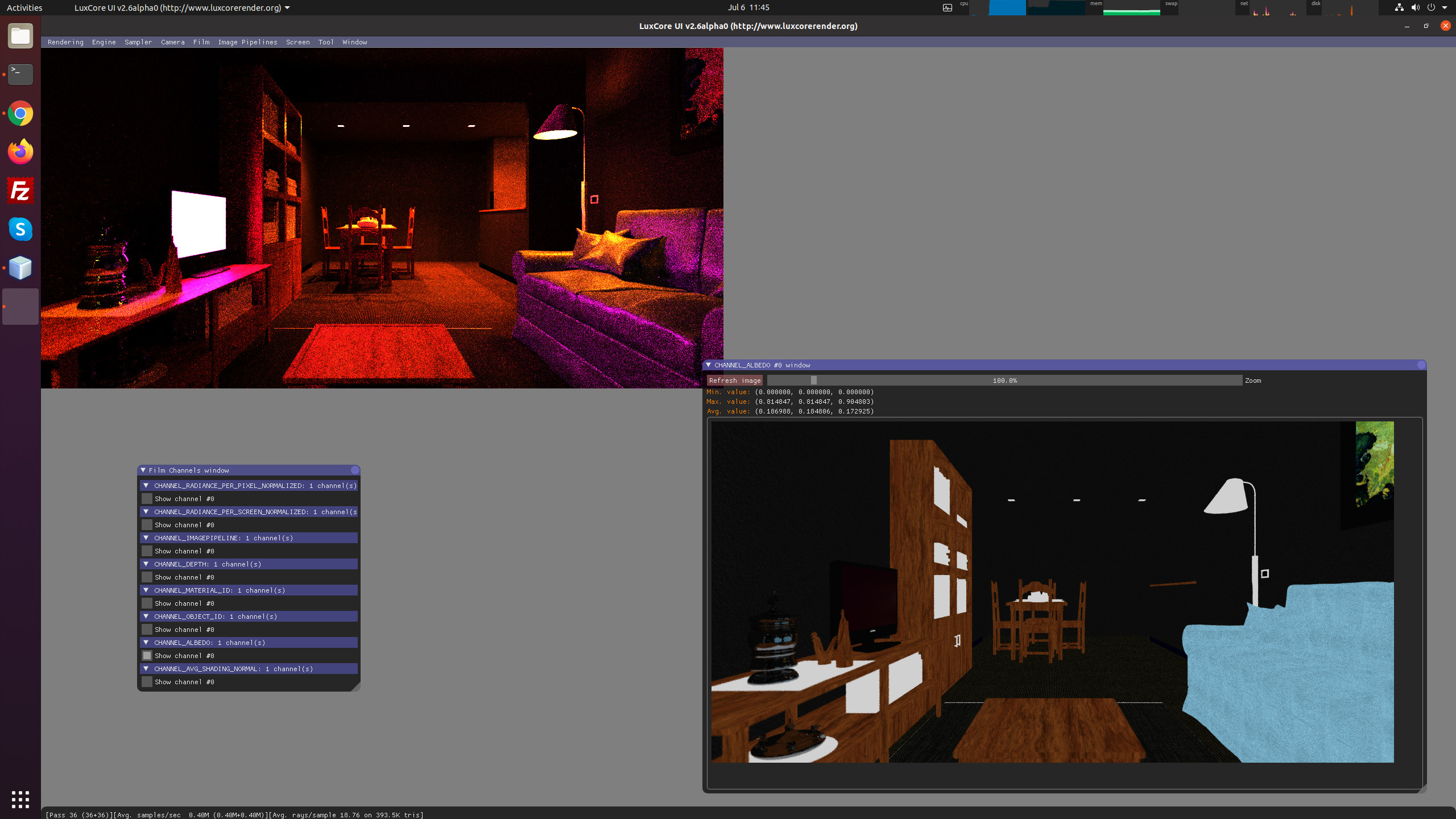
Task: Open Google Chrome from dock
Action: pos(20,114)
